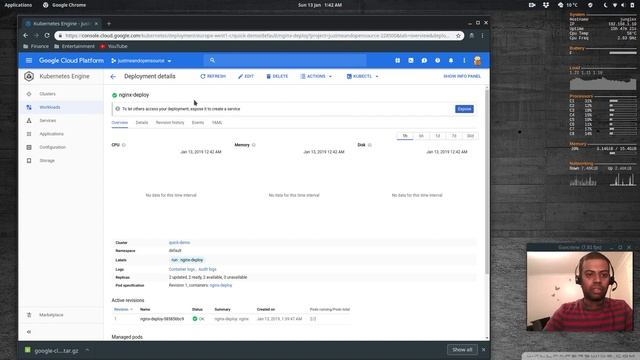The width and height of the screenshot is (640, 360).
Task: Reload the page in Chrome
Action: [x=47, y=36]
